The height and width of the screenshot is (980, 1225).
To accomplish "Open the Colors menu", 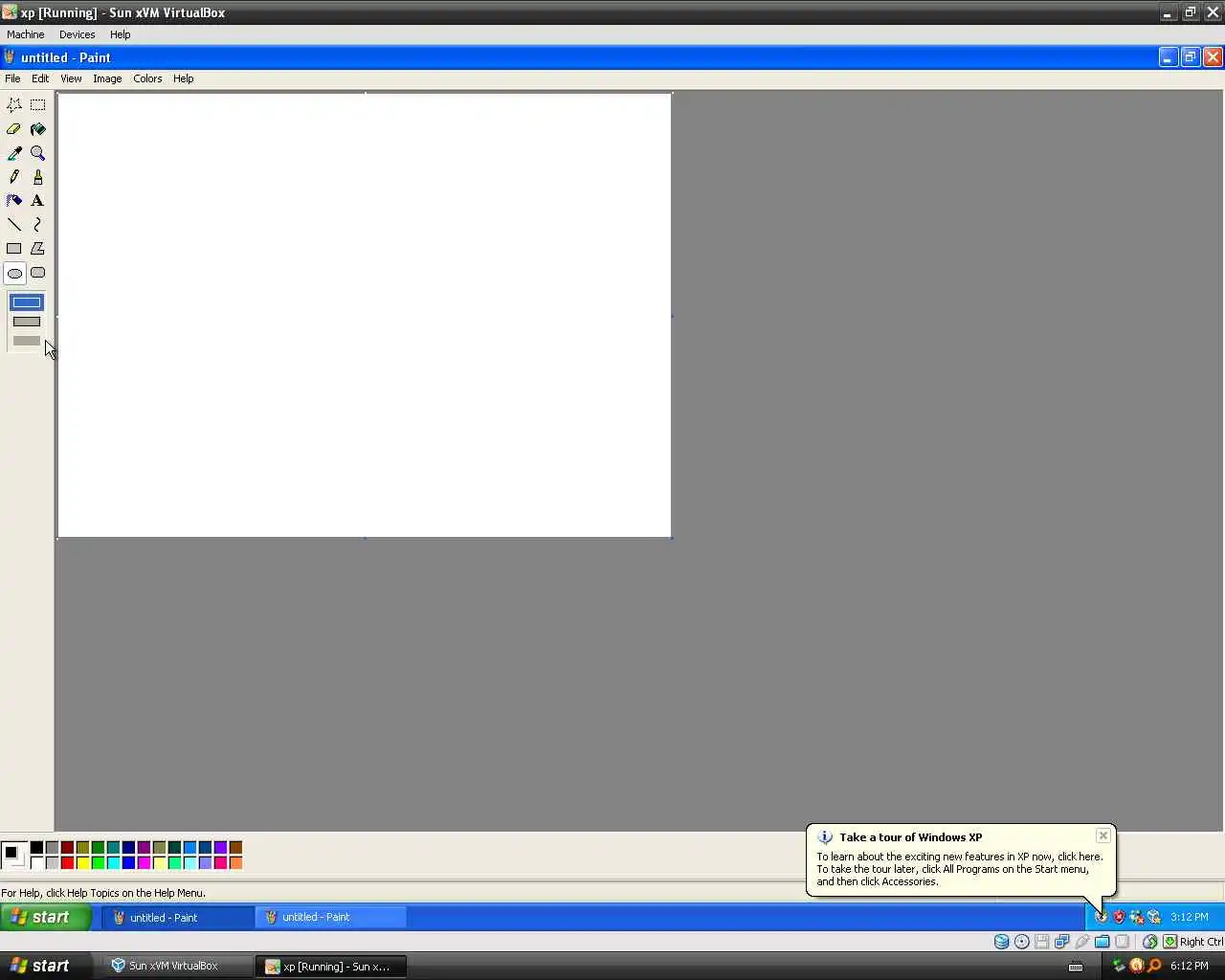I will [147, 78].
